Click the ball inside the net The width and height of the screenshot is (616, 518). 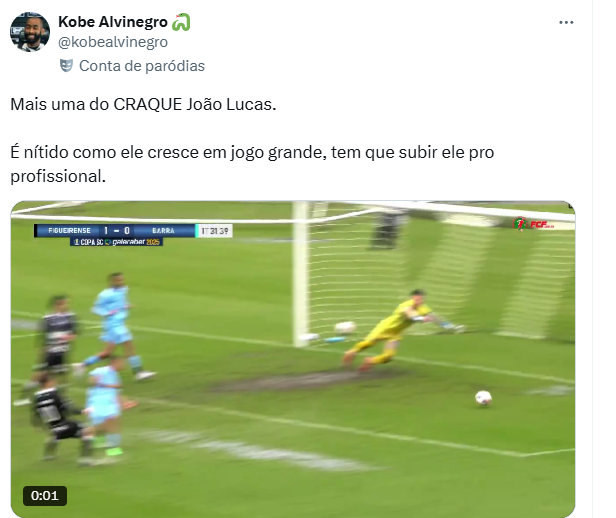coord(345,327)
